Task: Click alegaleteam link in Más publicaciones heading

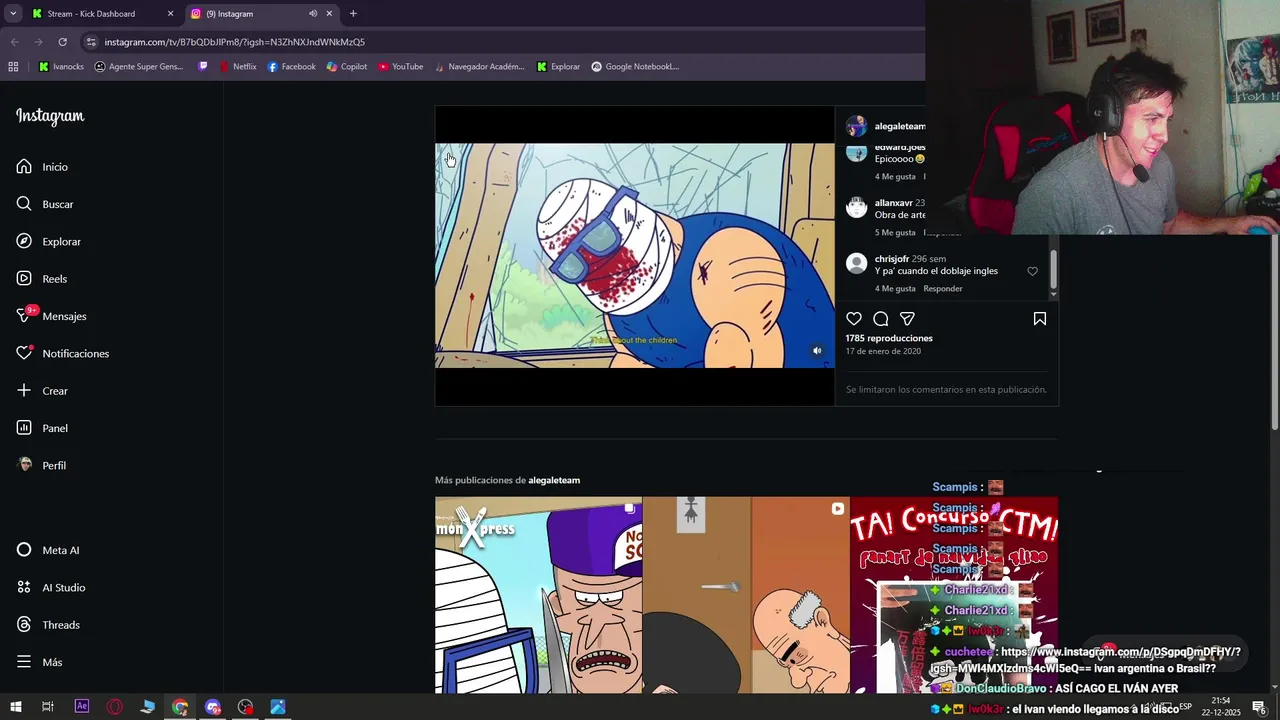Action: (554, 480)
